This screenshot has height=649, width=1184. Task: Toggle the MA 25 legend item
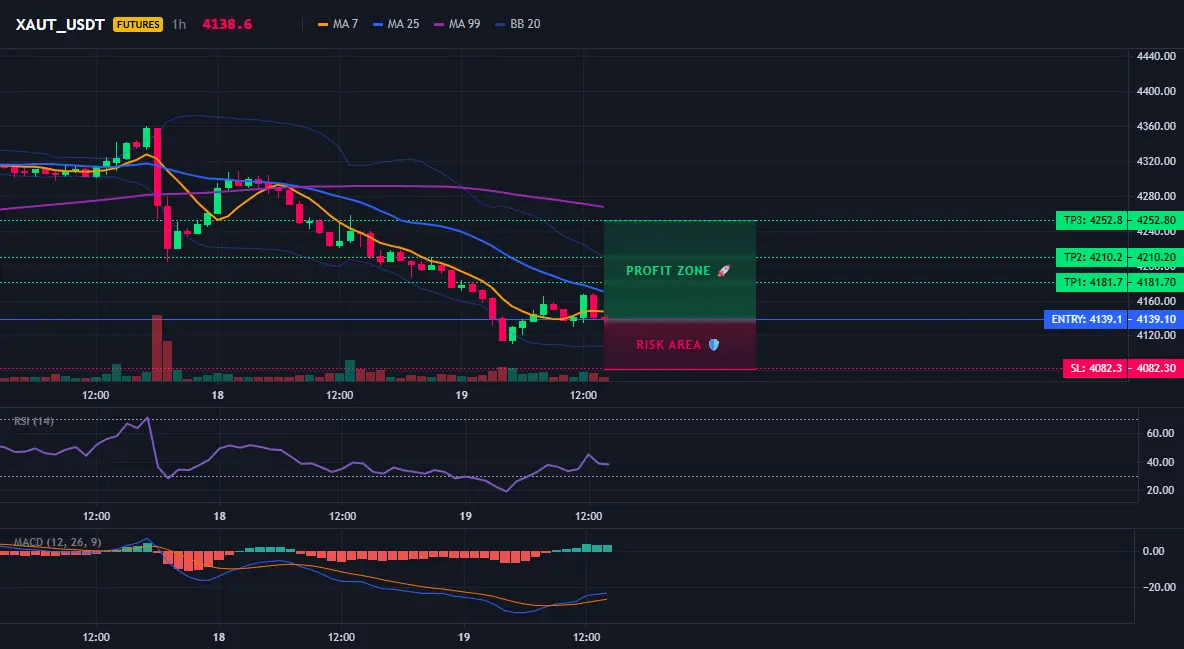pyautogui.click(x=396, y=24)
